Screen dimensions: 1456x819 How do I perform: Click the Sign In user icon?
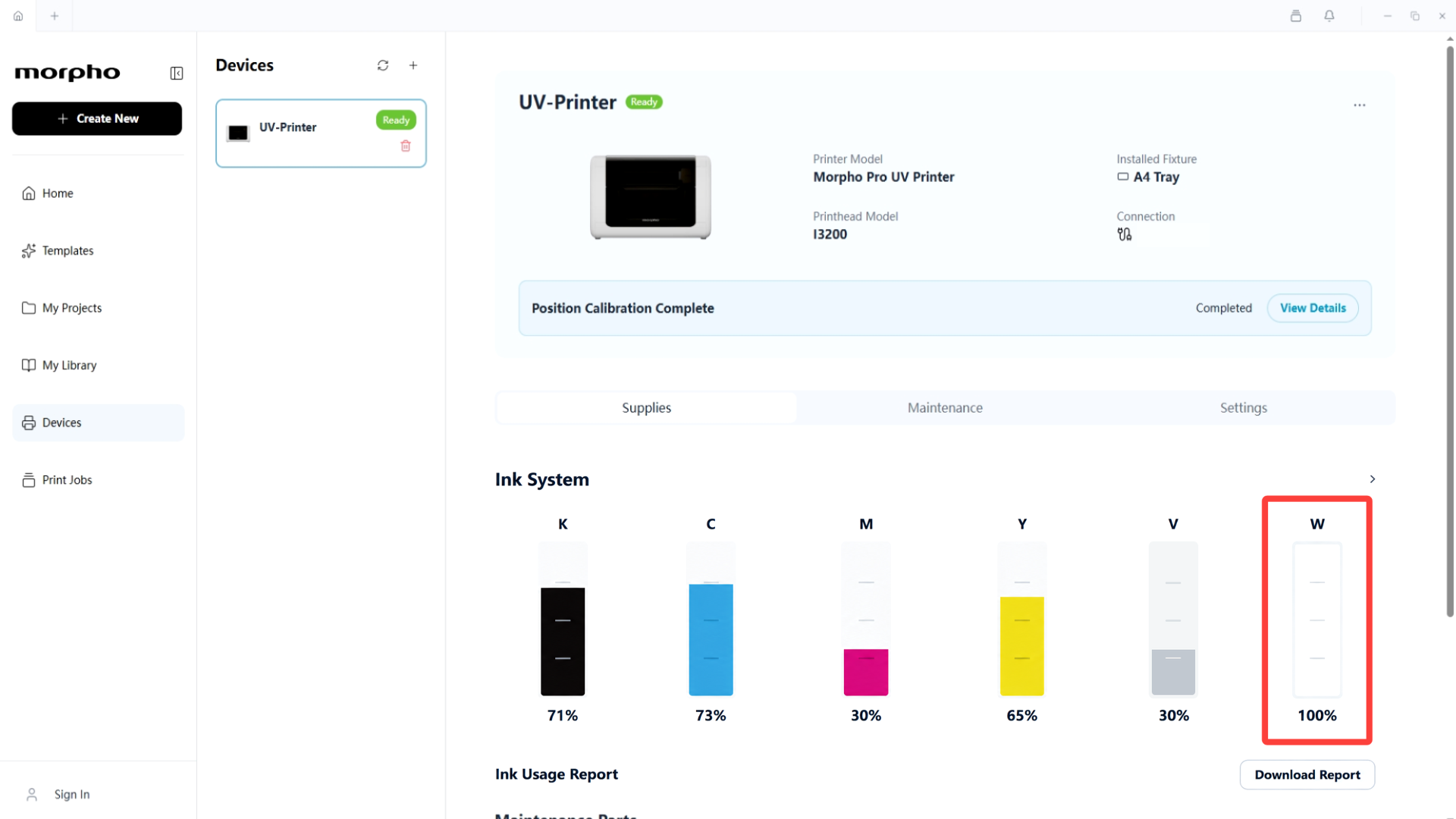tap(32, 794)
